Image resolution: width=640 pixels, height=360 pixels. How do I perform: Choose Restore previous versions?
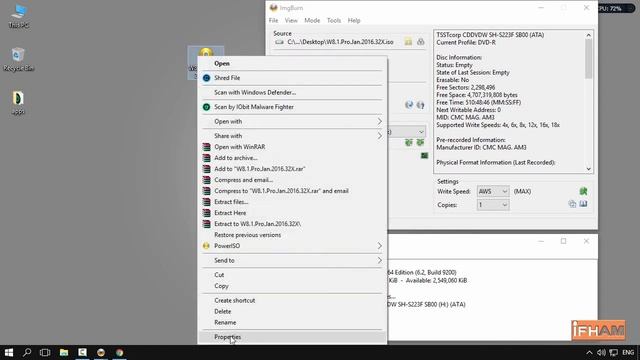[292, 235]
